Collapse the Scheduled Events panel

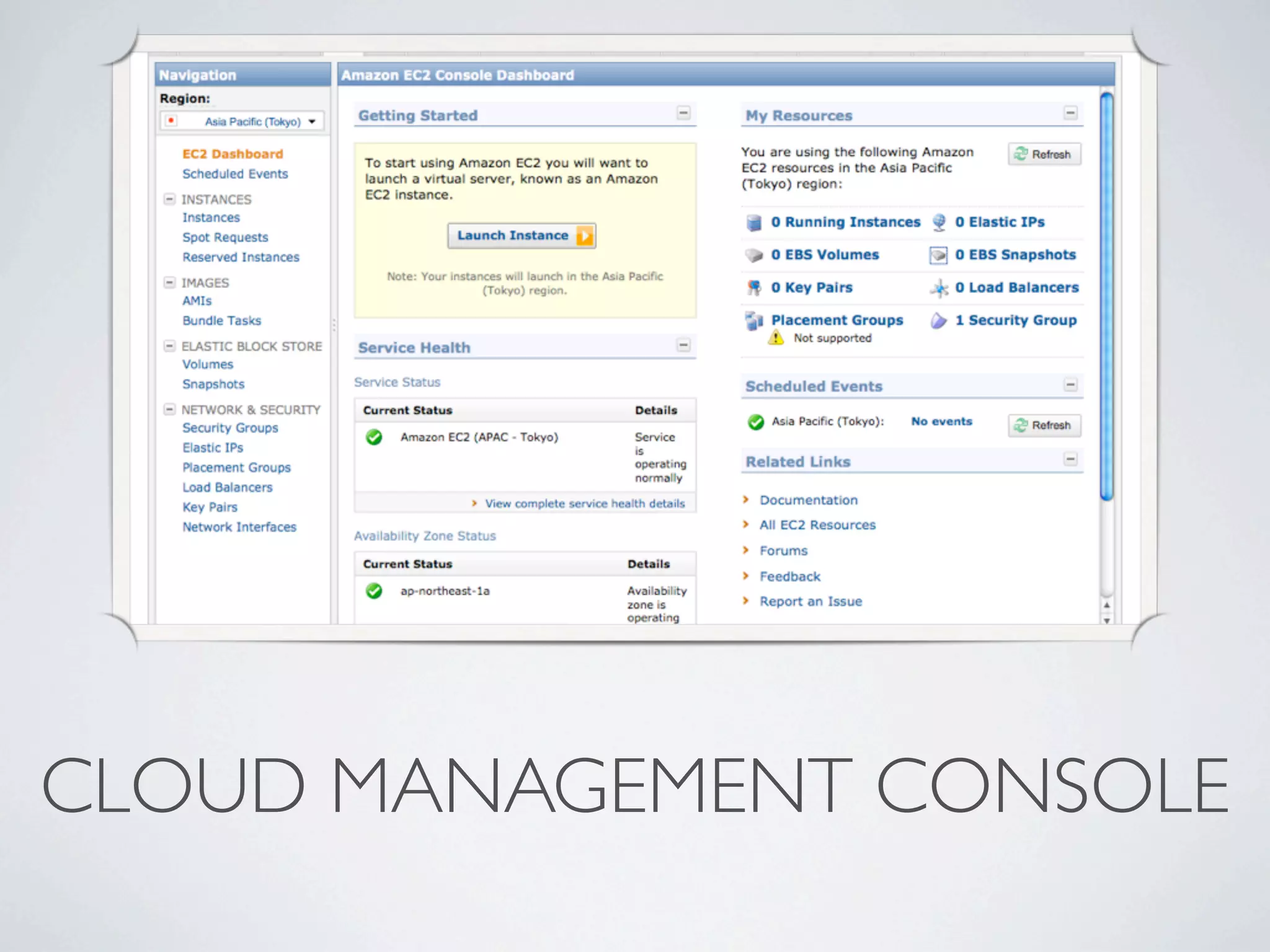(x=1070, y=384)
